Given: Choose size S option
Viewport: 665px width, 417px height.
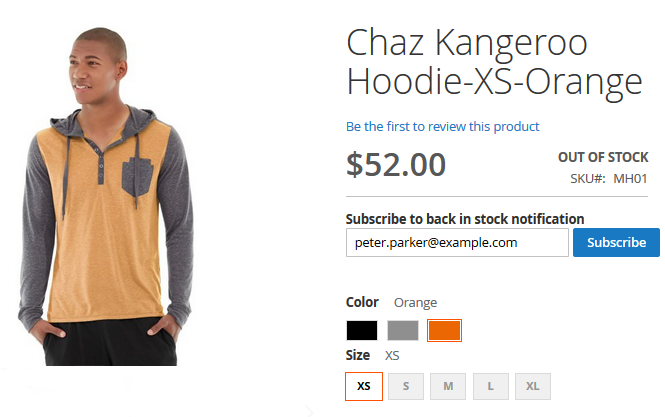Looking at the screenshot, I should [x=406, y=386].
